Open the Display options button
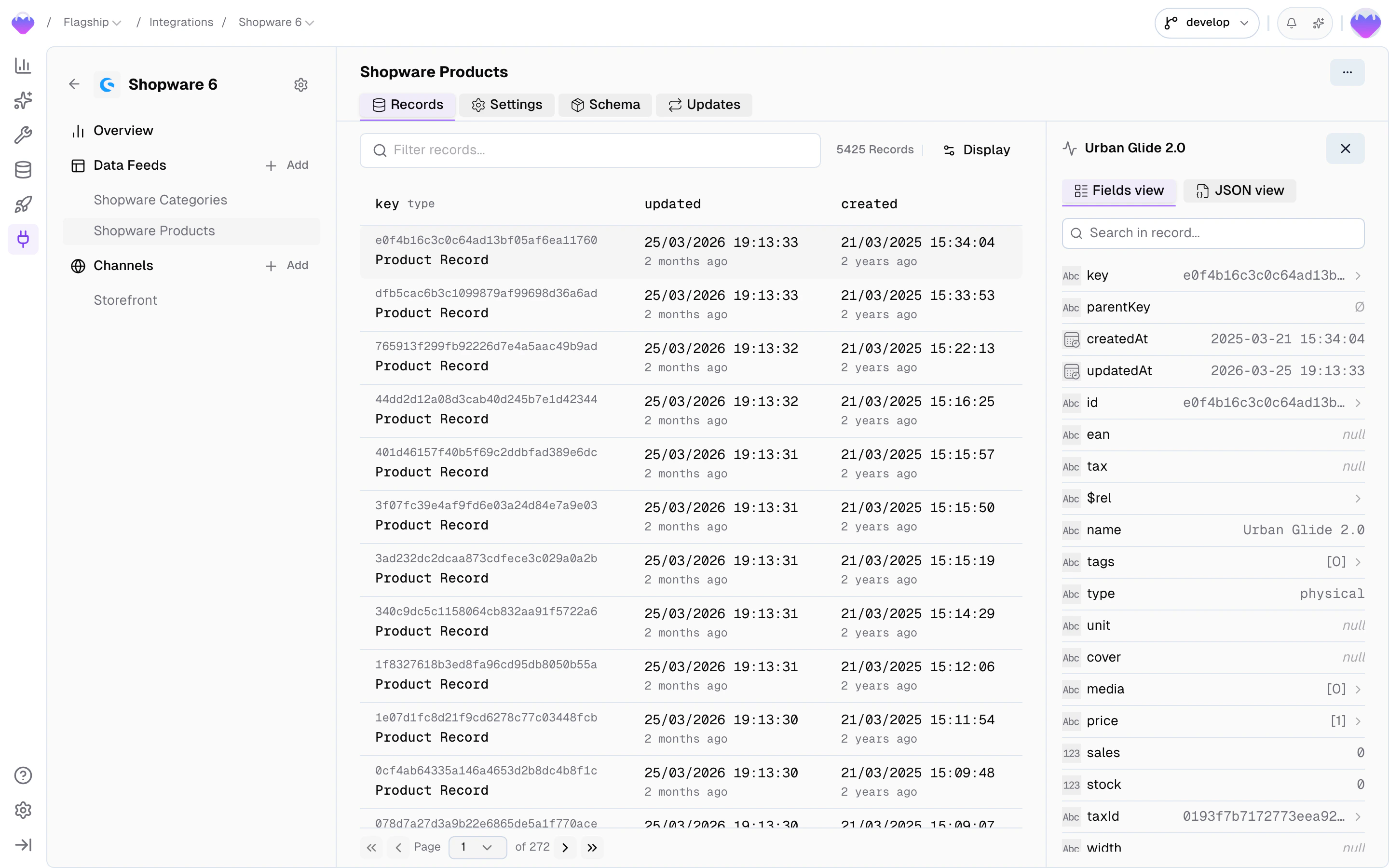The width and height of the screenshot is (1389, 868). (x=976, y=150)
